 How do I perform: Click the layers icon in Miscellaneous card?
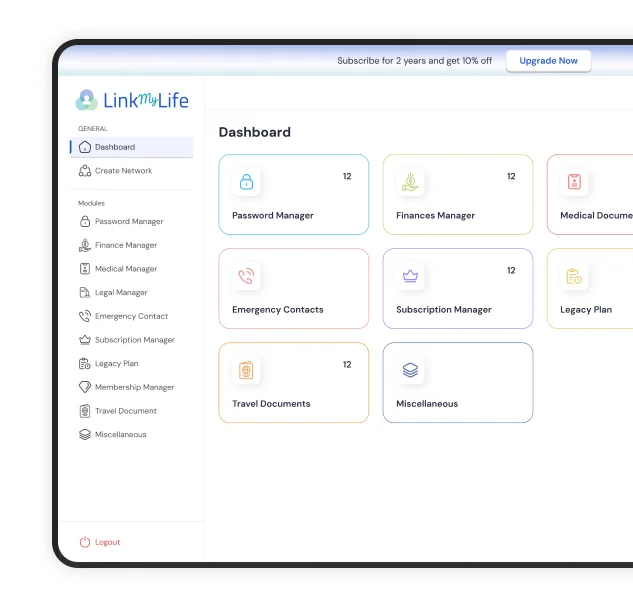click(410, 370)
